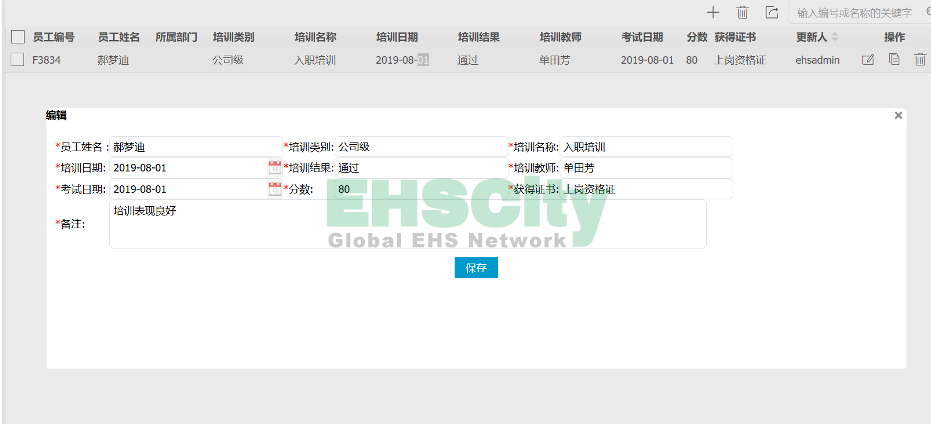Click the 所属部门 column header

pos(176,37)
